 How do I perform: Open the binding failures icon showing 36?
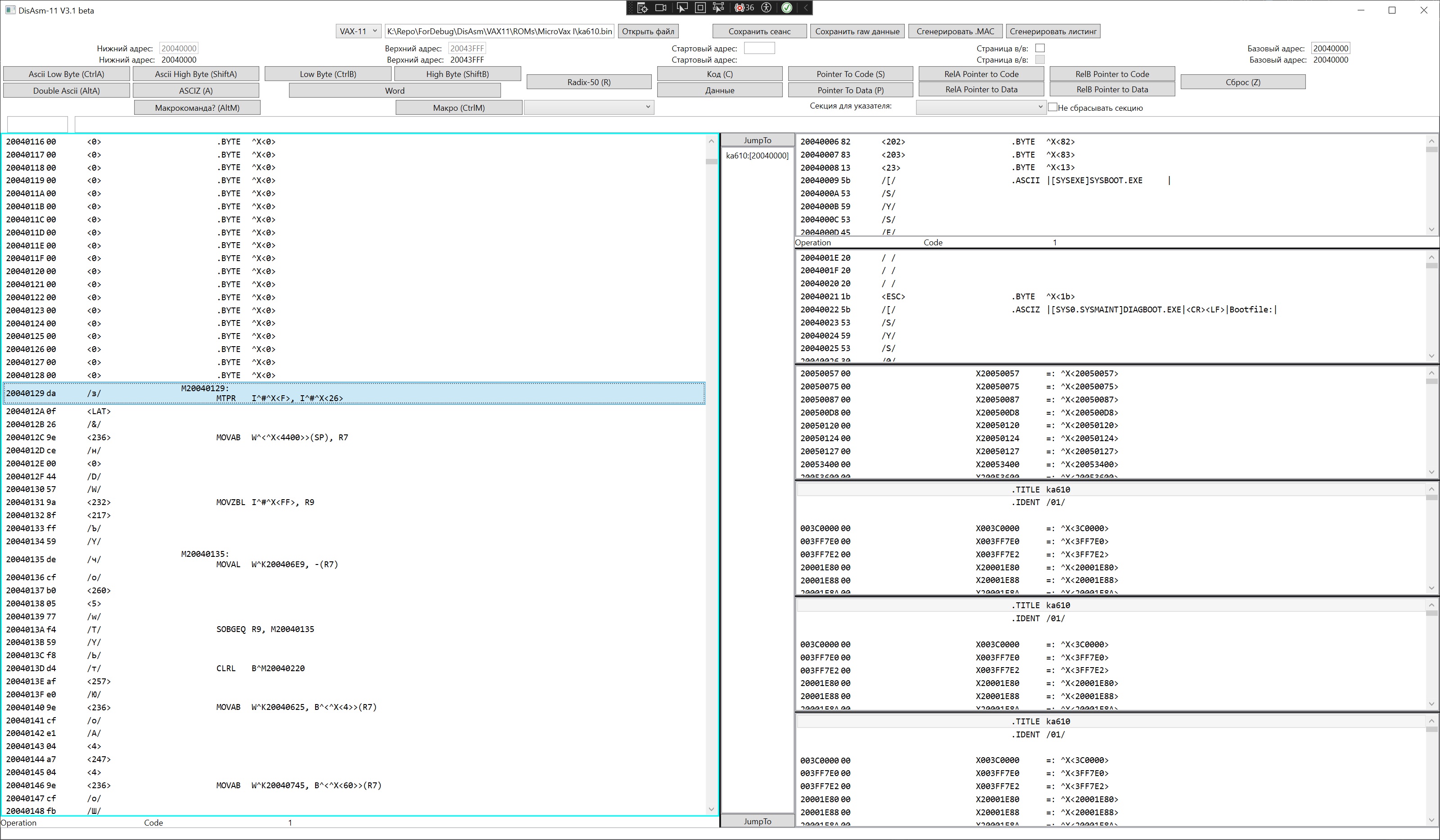(744, 8)
